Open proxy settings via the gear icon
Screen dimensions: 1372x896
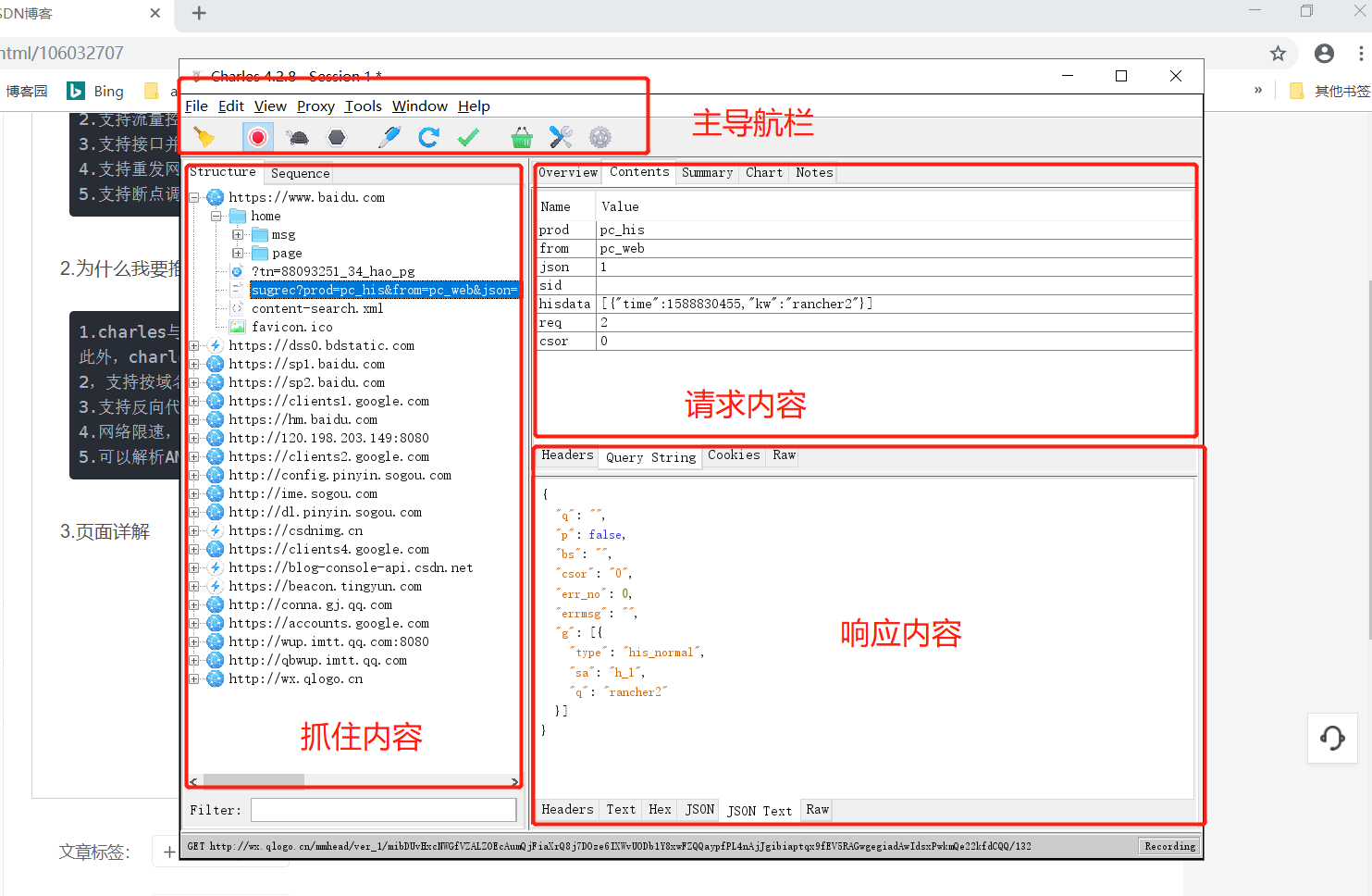pyautogui.click(x=599, y=136)
